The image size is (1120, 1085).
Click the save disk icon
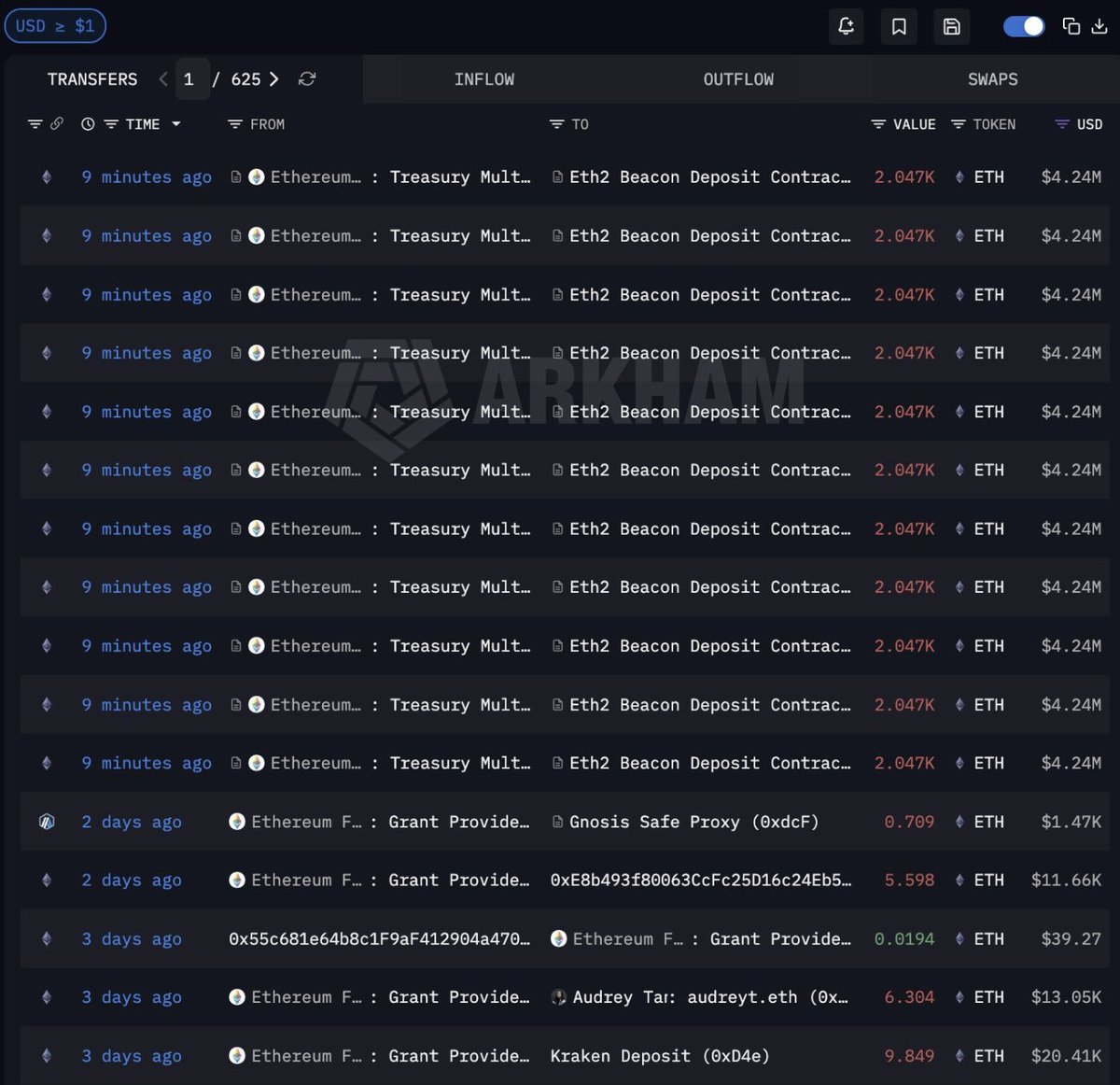[951, 26]
